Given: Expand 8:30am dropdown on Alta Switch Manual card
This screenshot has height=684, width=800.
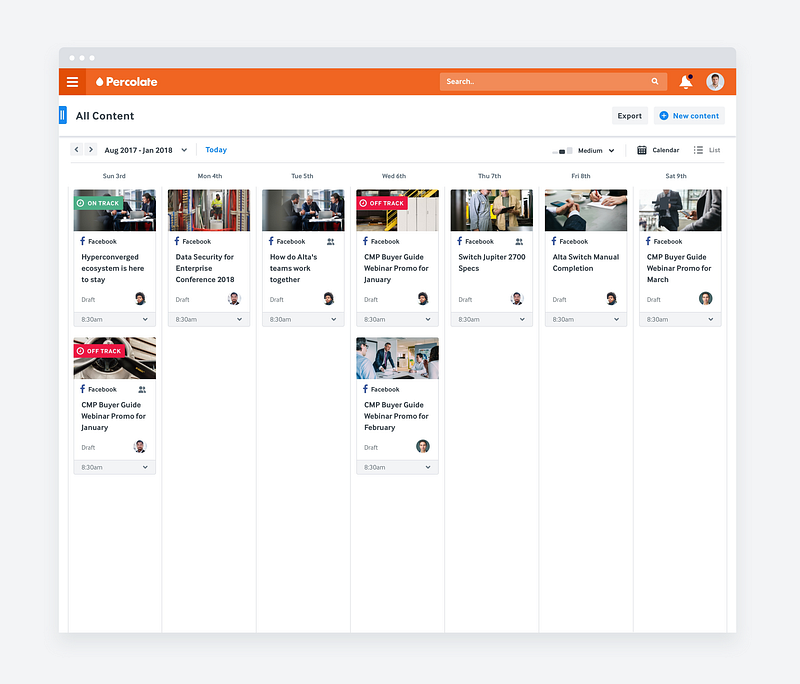Looking at the screenshot, I should coord(616,319).
